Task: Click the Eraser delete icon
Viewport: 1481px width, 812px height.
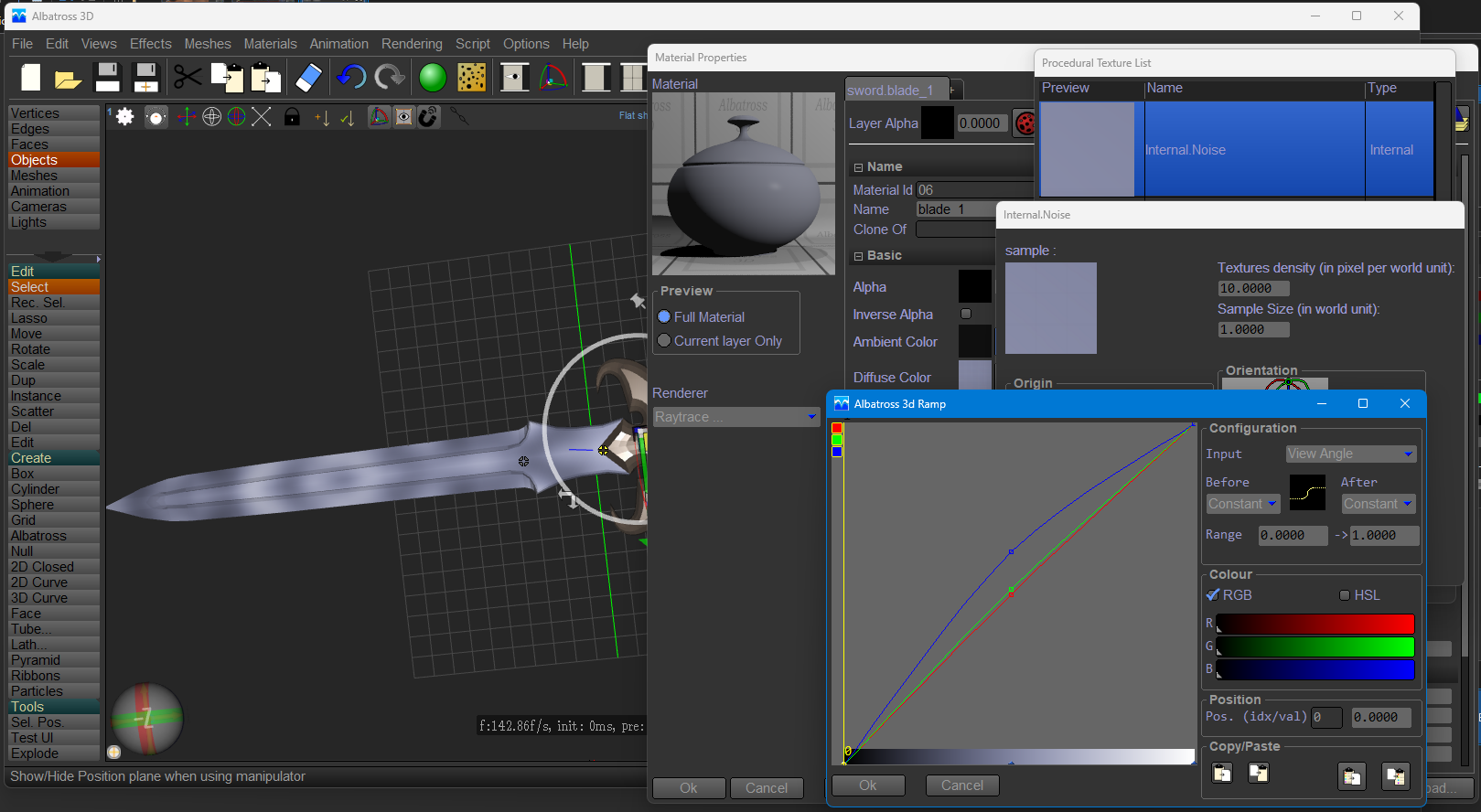Action: (x=309, y=78)
